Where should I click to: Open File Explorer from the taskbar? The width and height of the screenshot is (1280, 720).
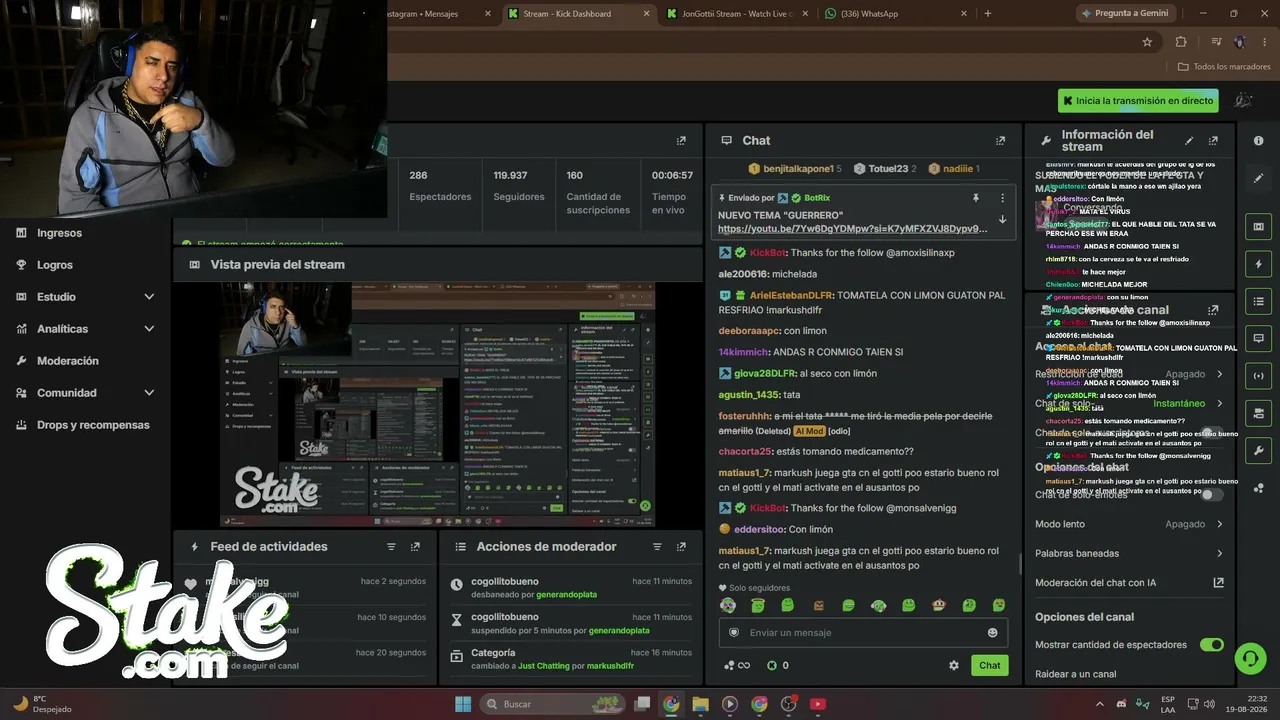(700, 704)
